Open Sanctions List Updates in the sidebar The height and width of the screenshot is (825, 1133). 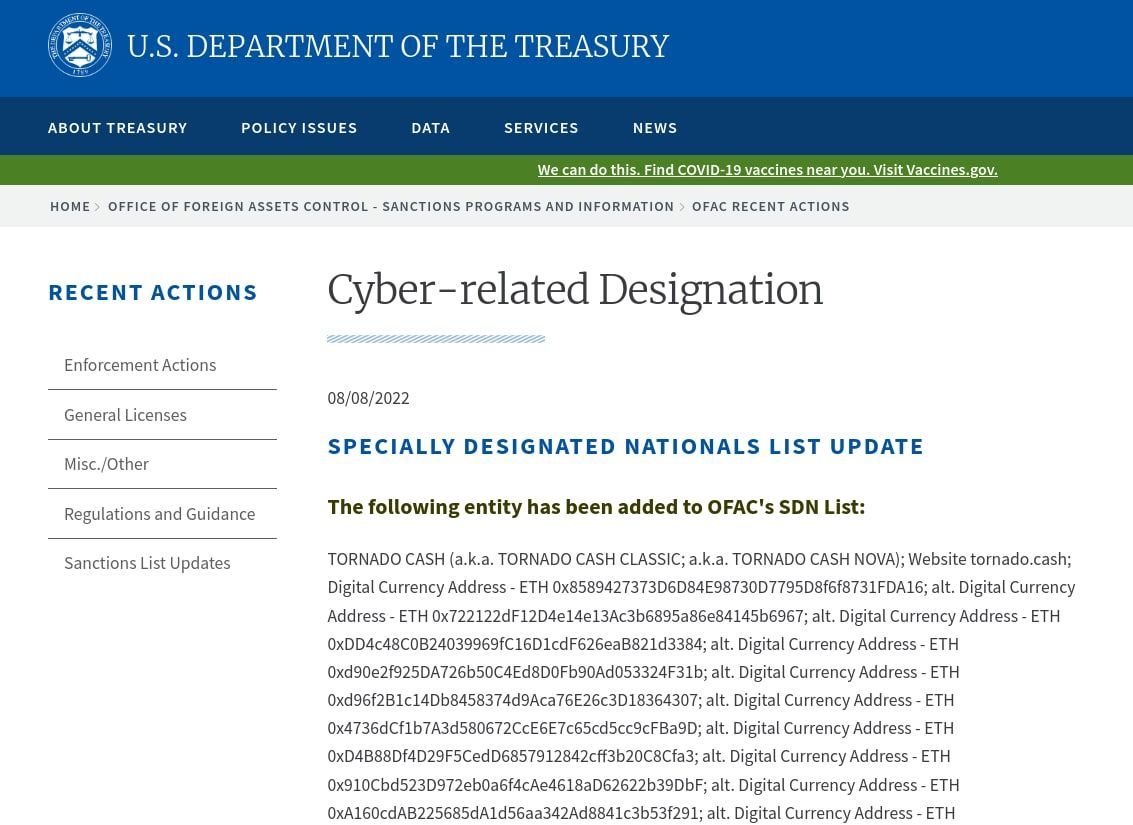point(147,563)
